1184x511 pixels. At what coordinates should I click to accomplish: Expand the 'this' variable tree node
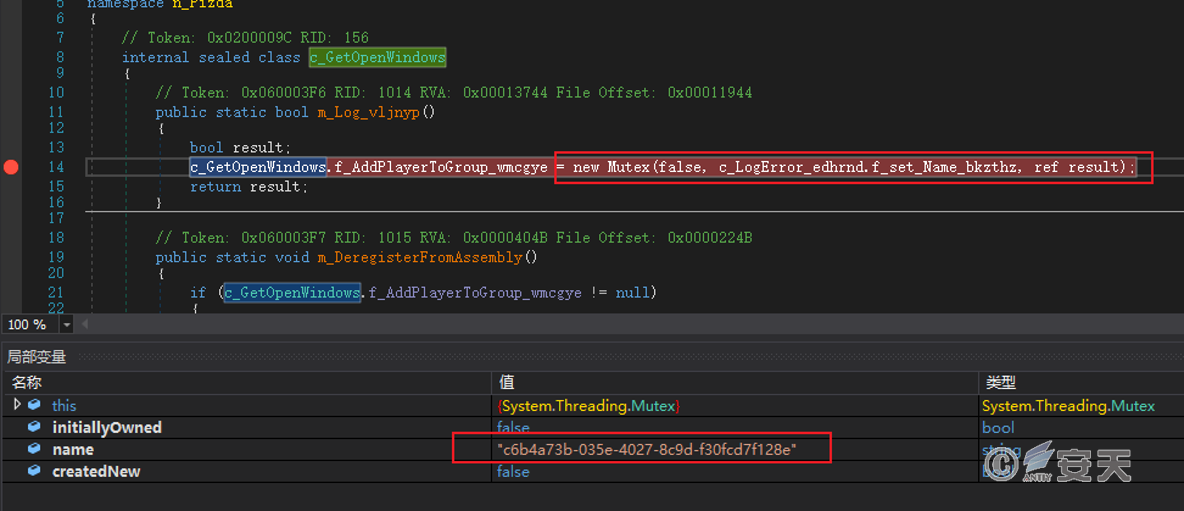pos(17,405)
